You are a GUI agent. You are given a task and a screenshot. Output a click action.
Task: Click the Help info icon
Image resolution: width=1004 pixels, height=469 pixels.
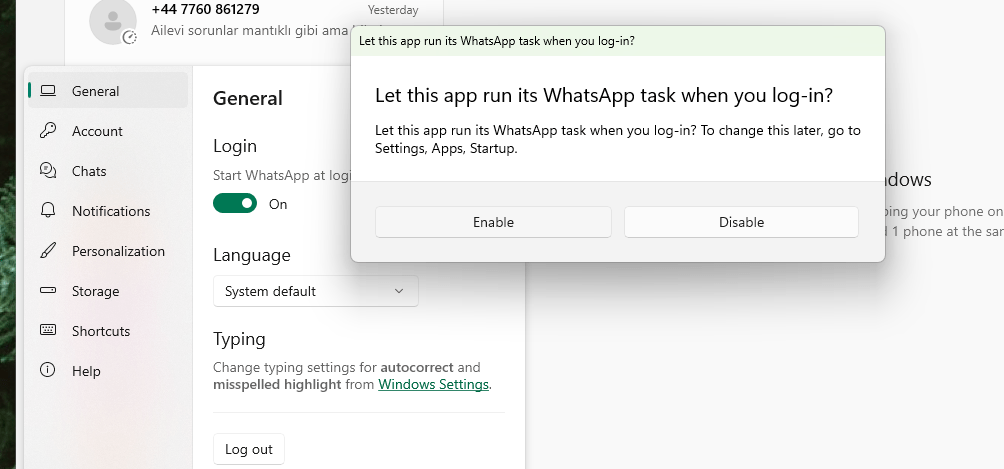point(47,370)
